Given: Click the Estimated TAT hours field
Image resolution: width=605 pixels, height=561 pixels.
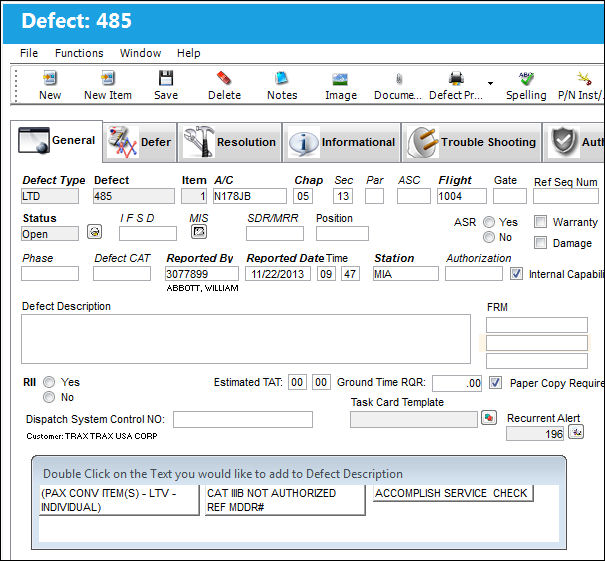Looking at the screenshot, I should 297,382.
